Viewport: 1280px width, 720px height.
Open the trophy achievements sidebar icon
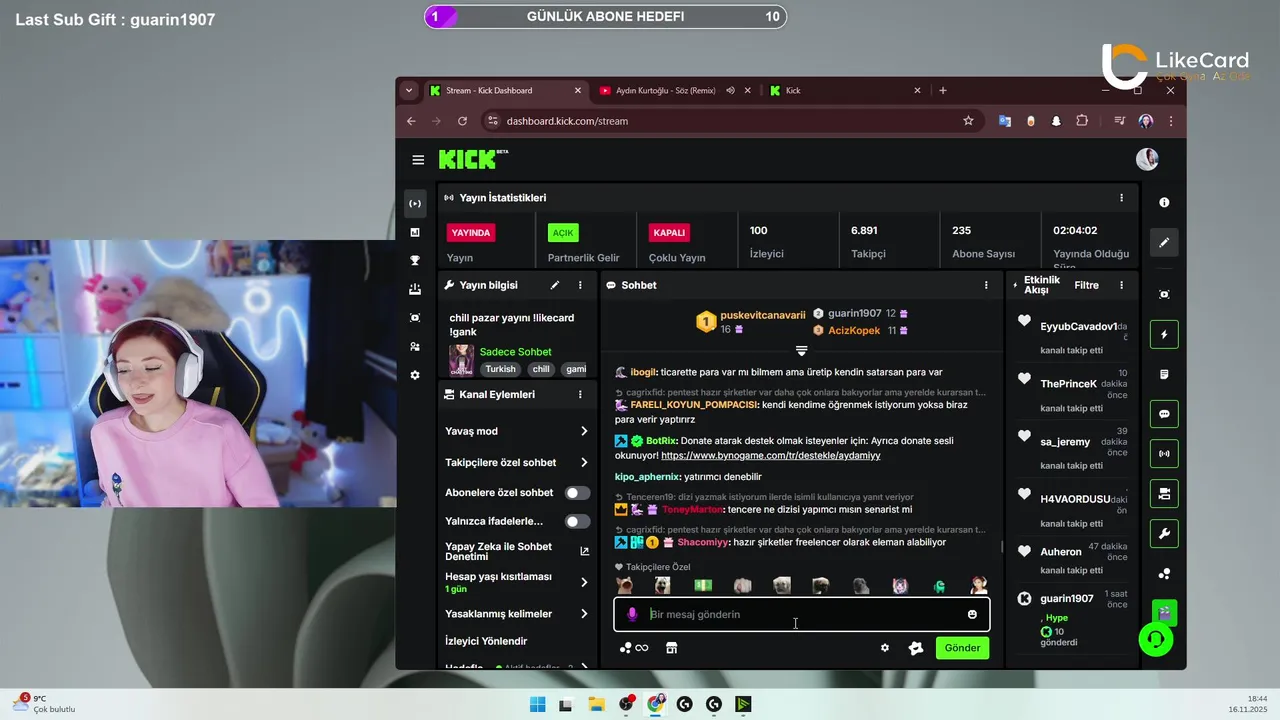415,261
